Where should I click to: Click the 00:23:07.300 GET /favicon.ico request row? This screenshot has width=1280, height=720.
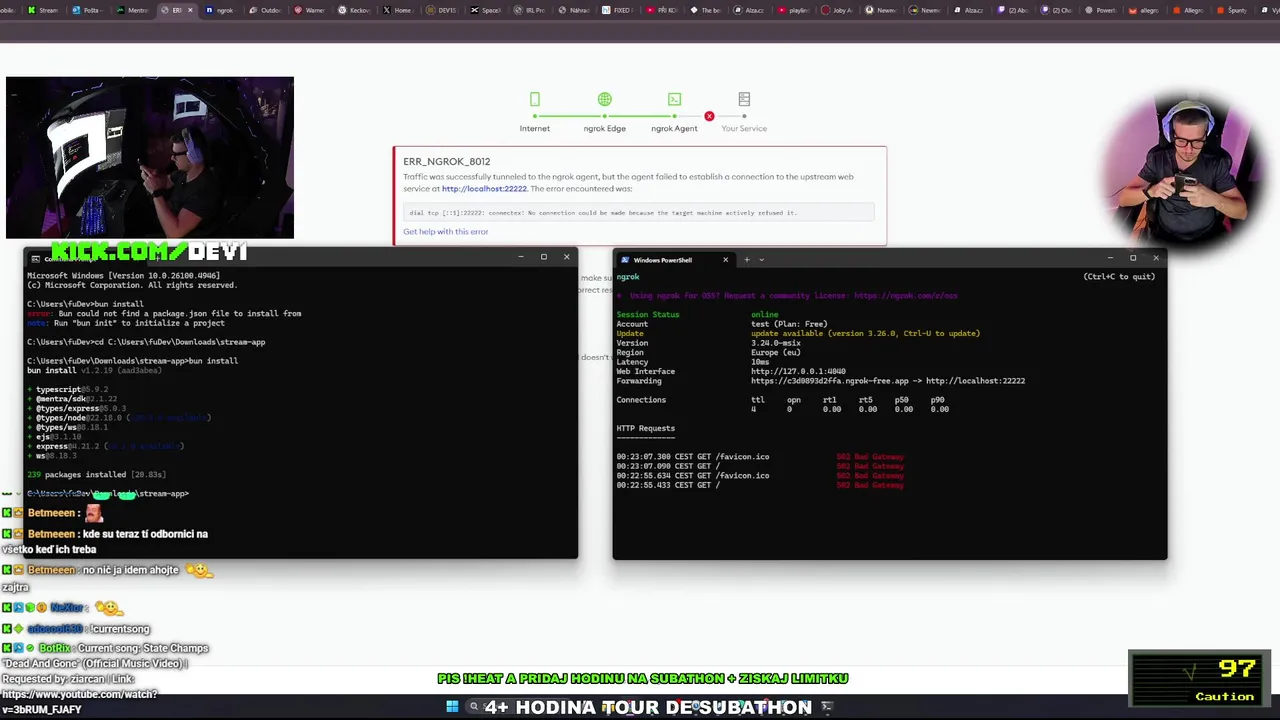point(760,457)
